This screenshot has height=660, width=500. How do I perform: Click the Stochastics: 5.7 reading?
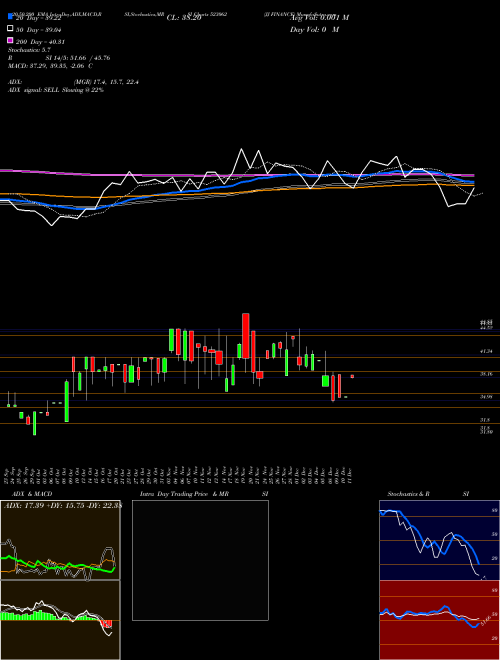coord(29,50)
